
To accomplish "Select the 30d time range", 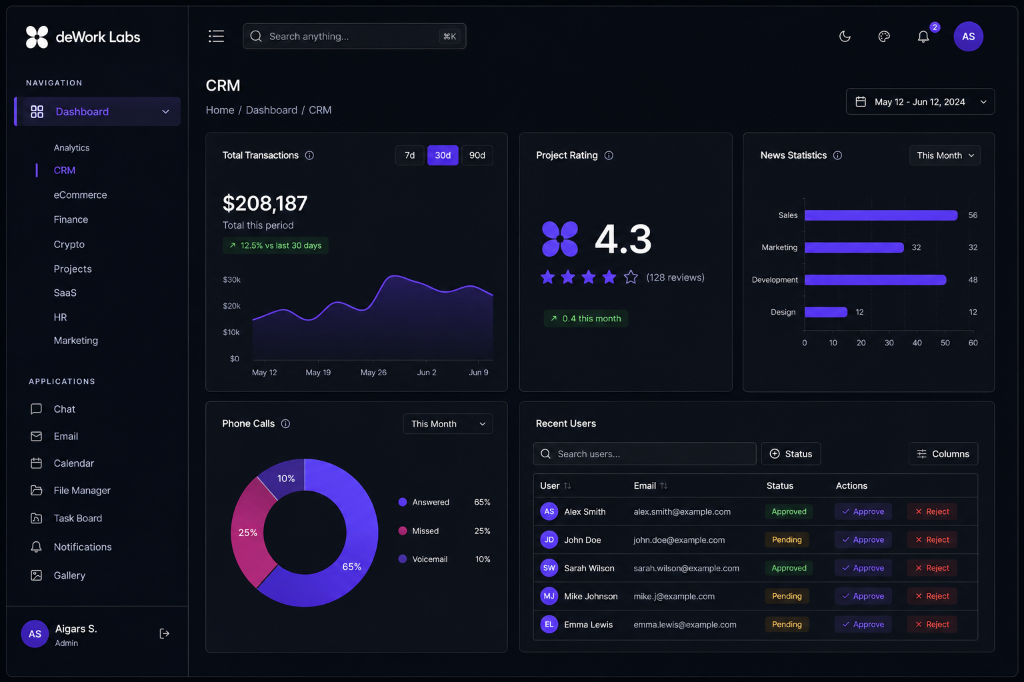I will (443, 155).
